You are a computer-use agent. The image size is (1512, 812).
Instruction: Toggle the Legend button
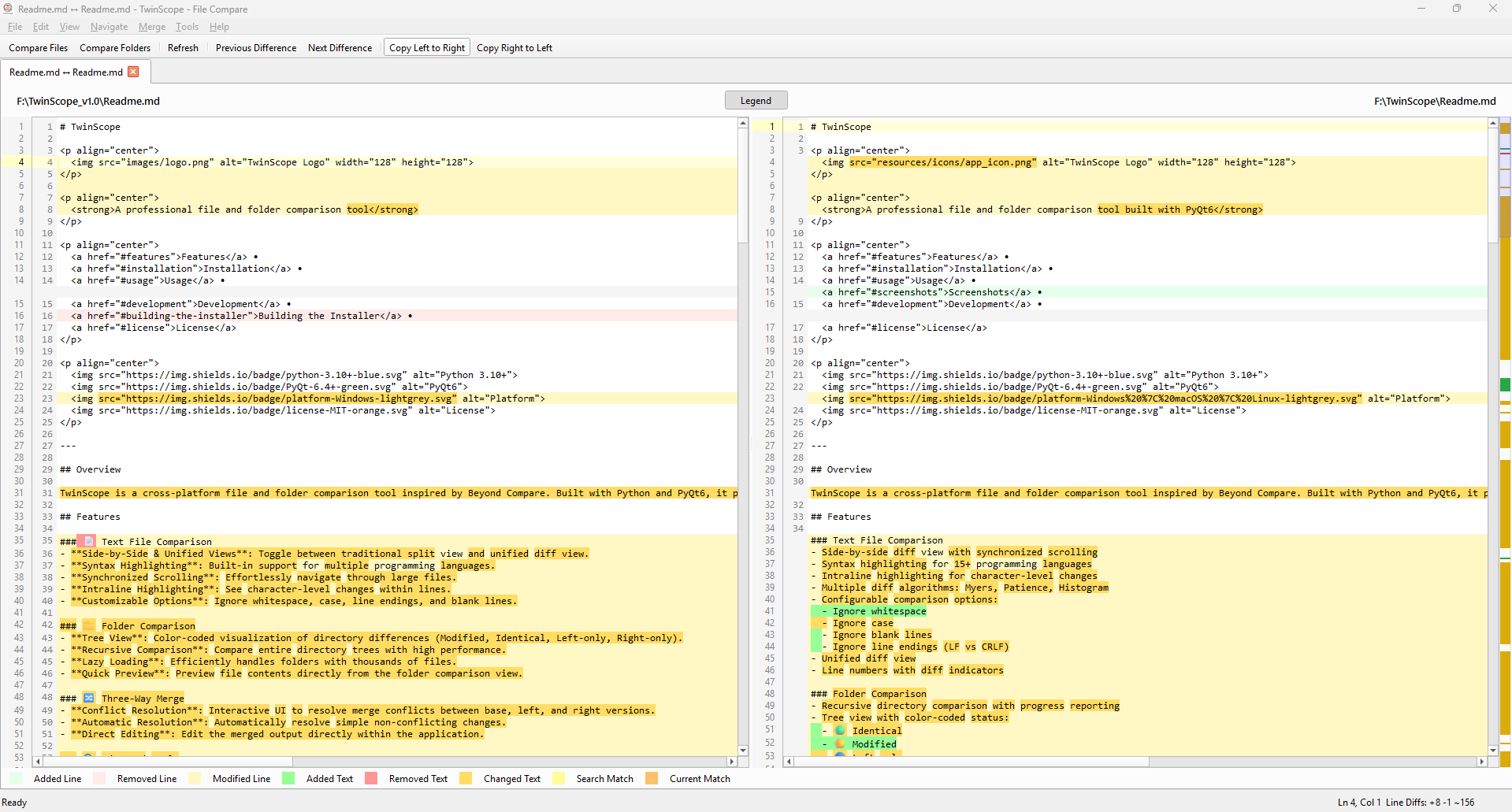tap(756, 101)
